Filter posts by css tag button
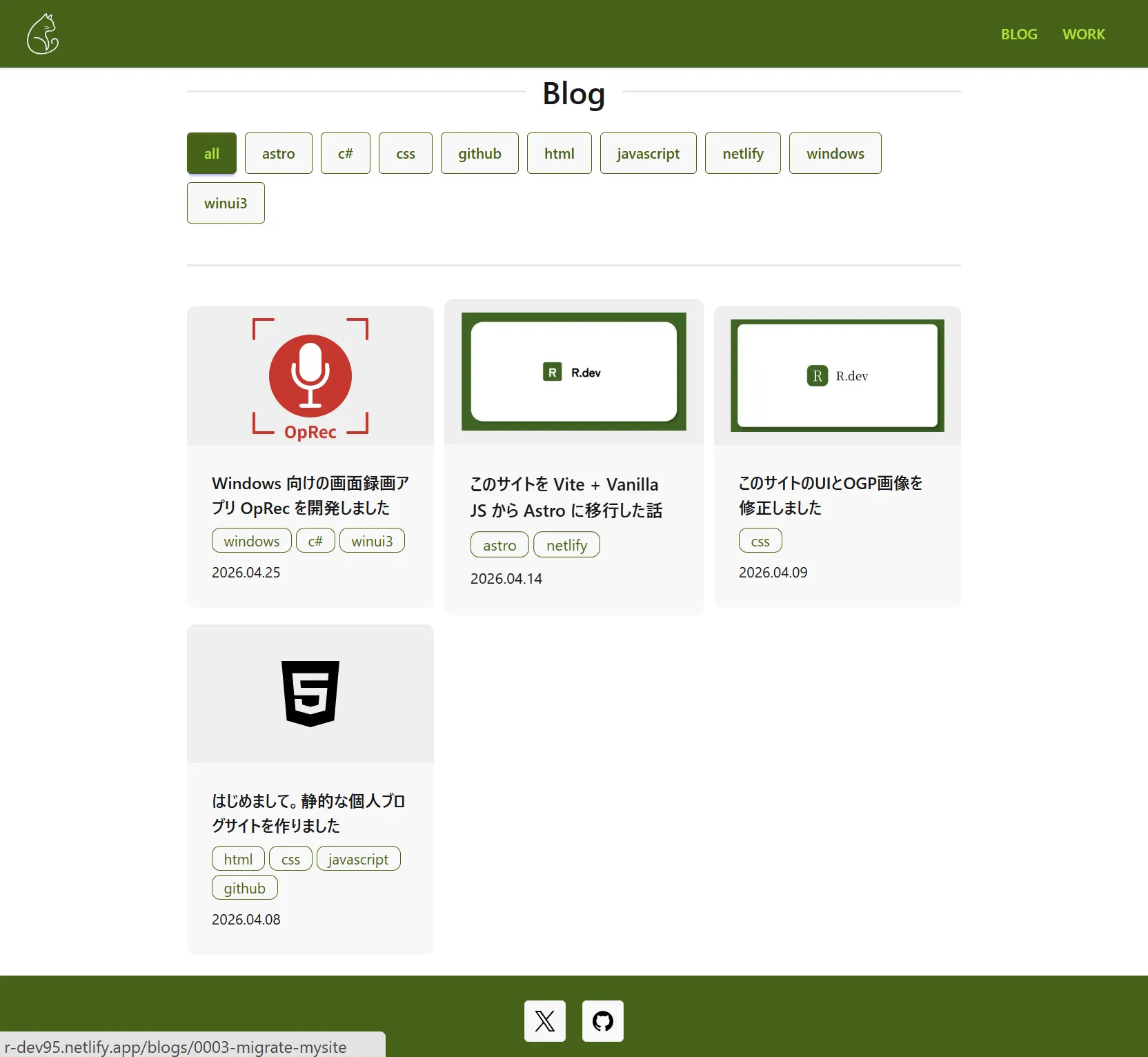 tap(406, 153)
